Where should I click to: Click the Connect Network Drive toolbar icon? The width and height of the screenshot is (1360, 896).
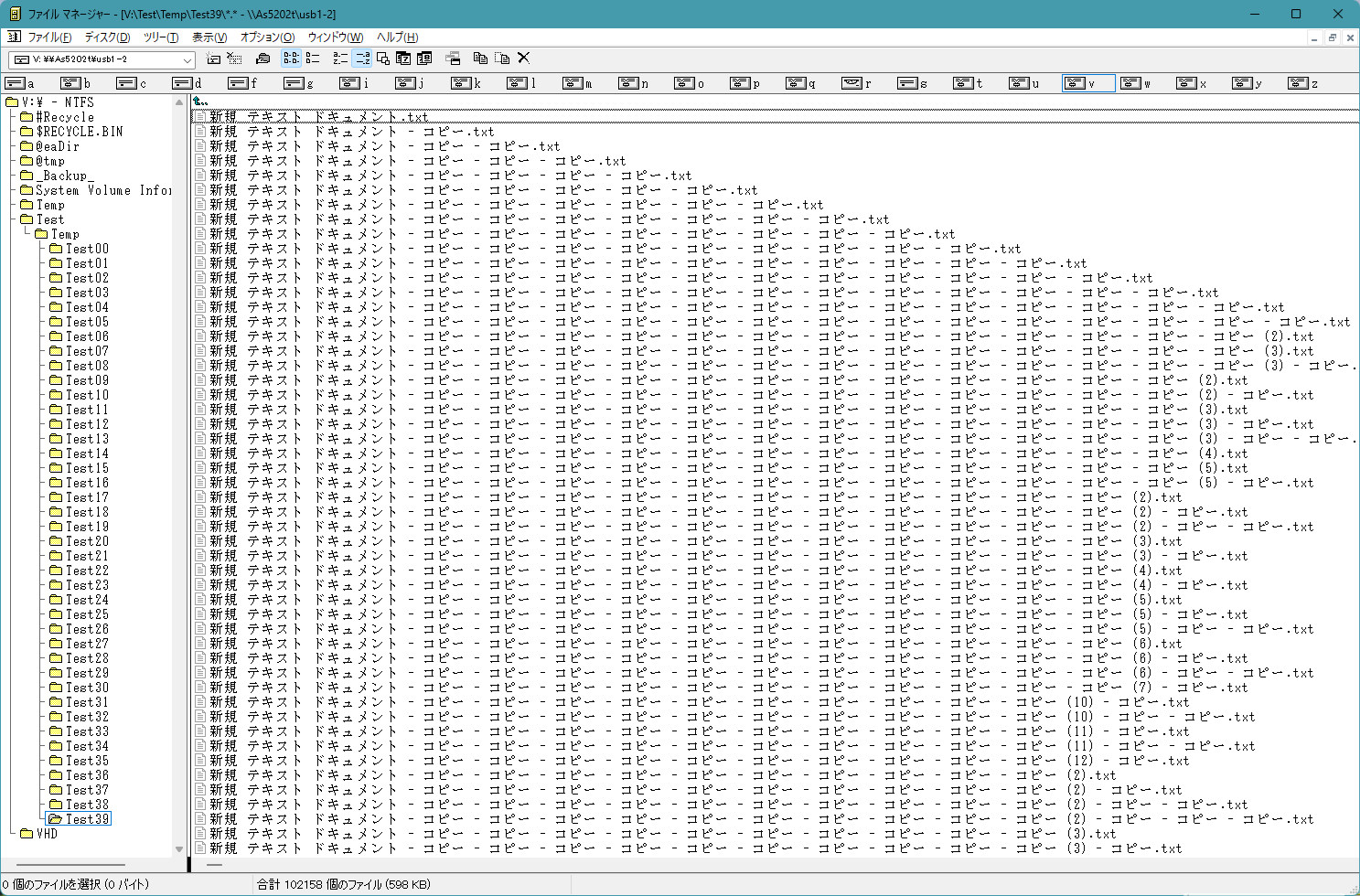coord(213,59)
